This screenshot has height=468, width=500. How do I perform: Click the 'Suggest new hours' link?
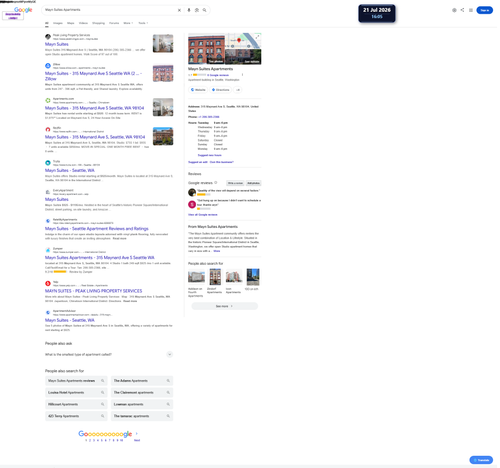[211, 156]
